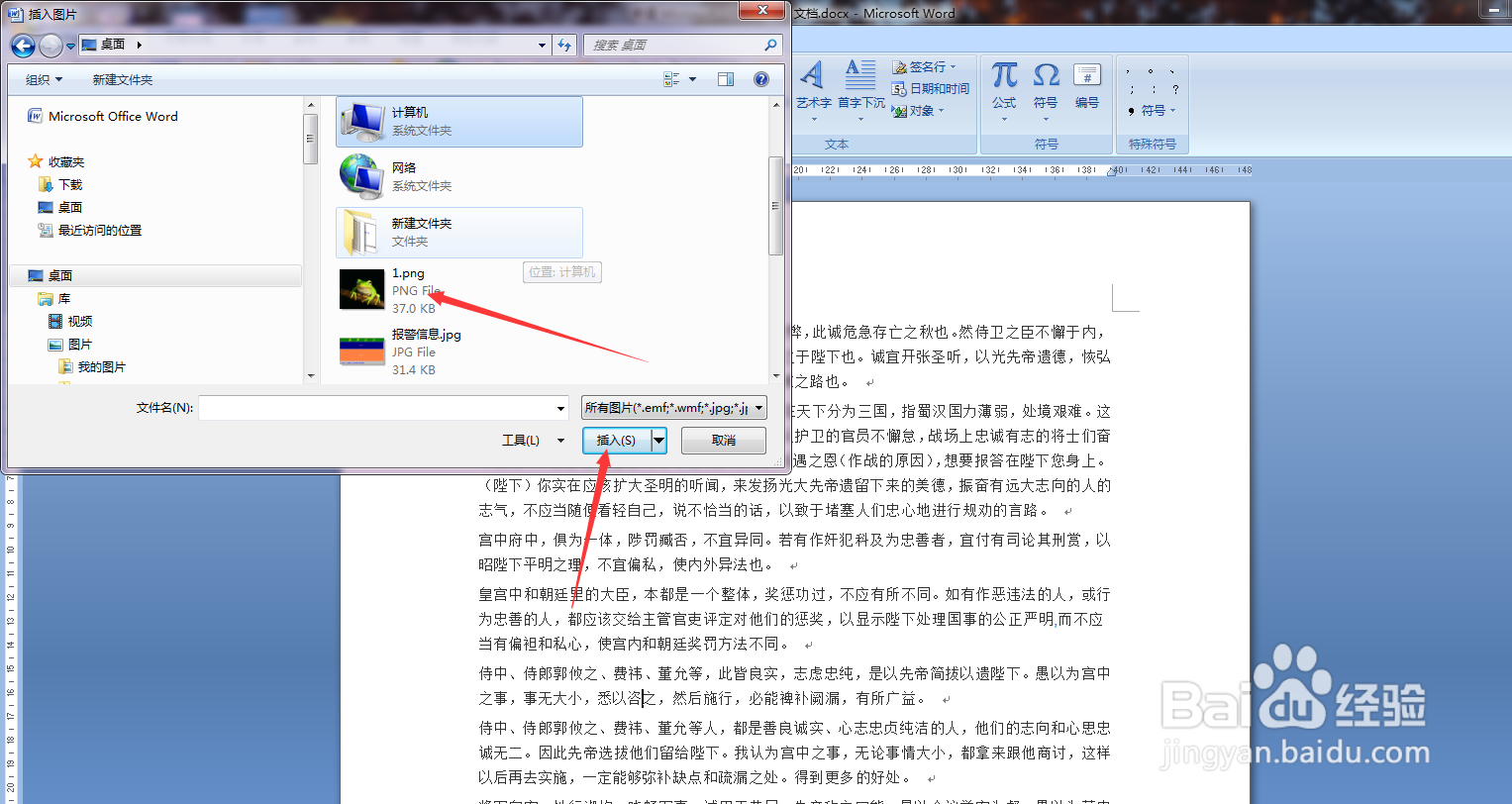
Task: Click the right indent marker on ruler
Action: coord(1111,171)
